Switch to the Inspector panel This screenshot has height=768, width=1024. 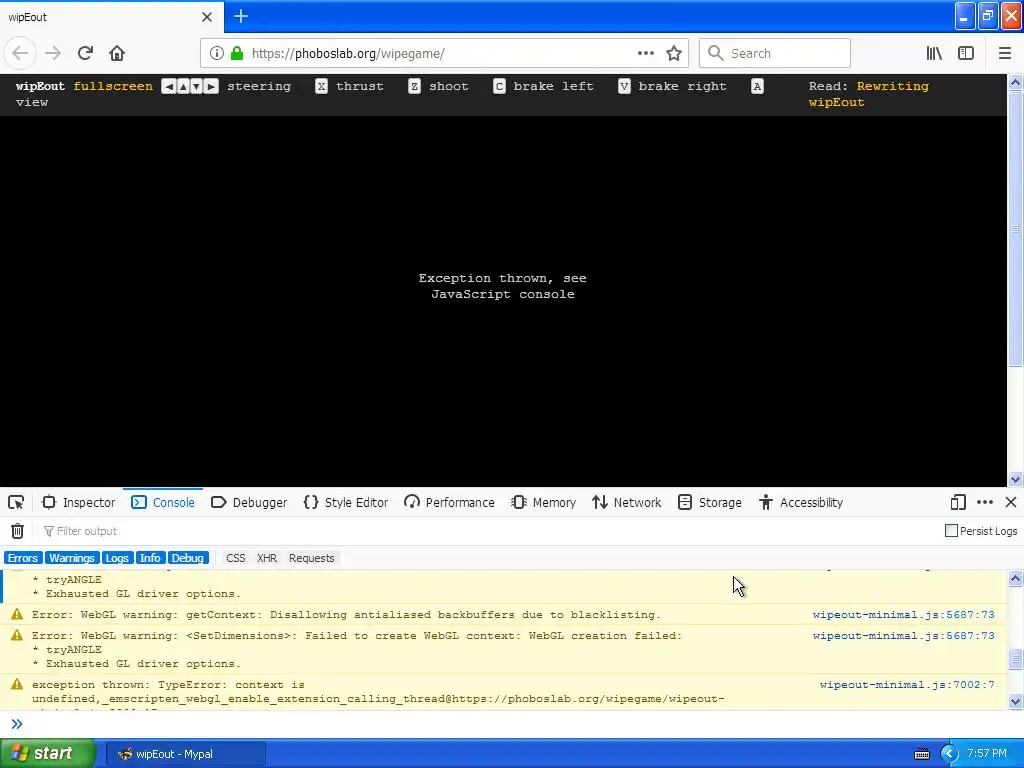coord(78,502)
